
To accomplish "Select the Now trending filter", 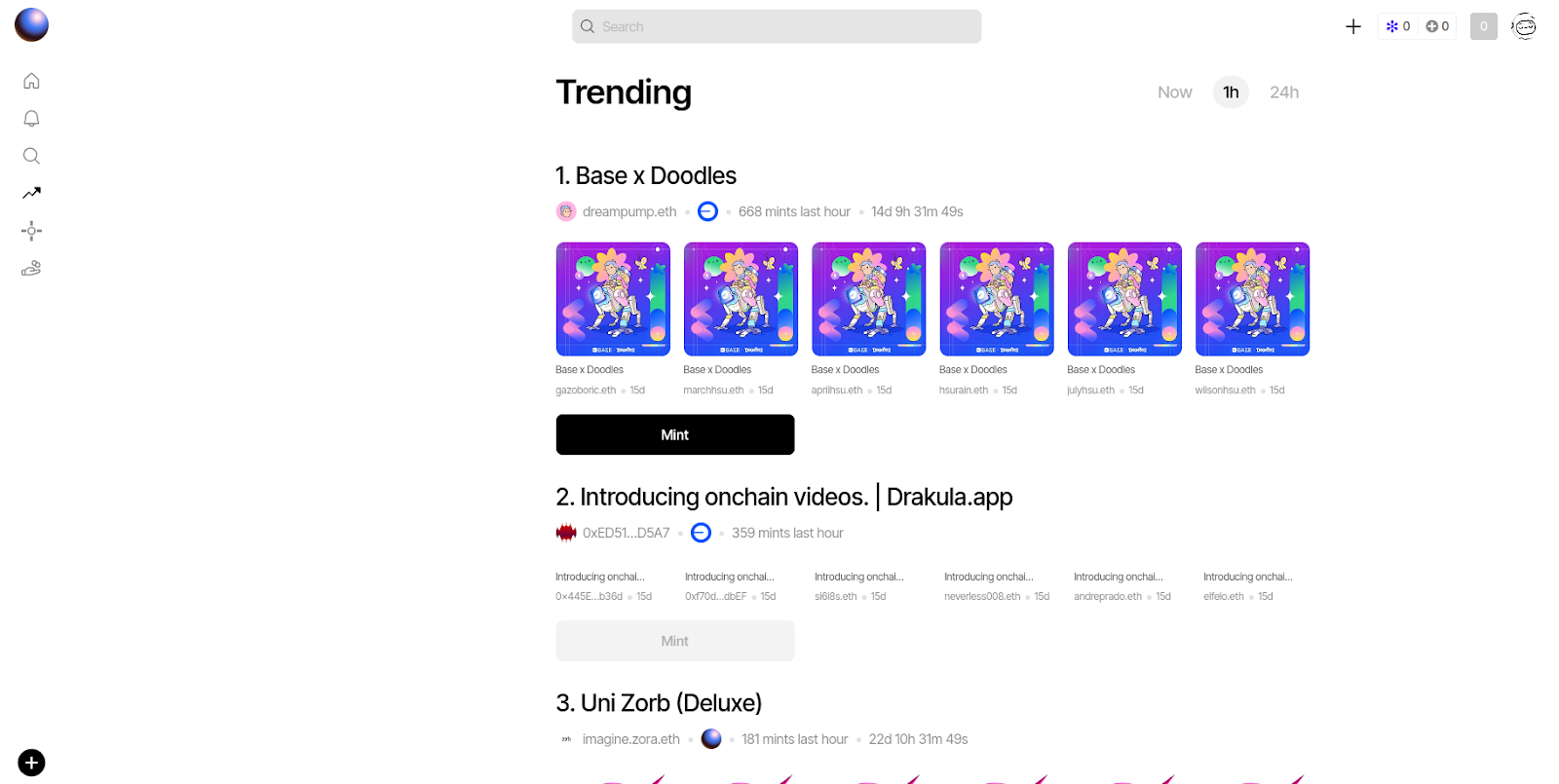I will [x=1174, y=93].
